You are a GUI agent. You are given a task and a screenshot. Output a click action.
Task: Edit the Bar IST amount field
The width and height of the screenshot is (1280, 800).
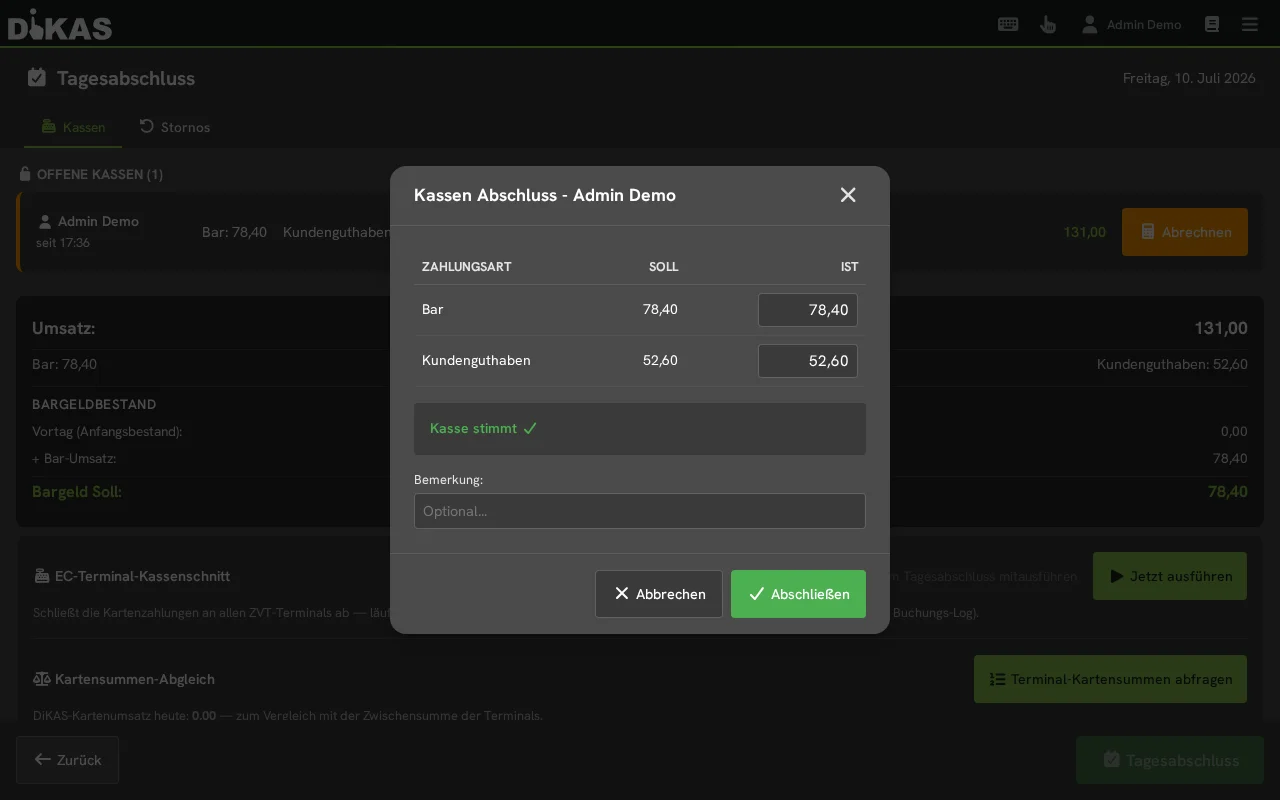coord(808,310)
